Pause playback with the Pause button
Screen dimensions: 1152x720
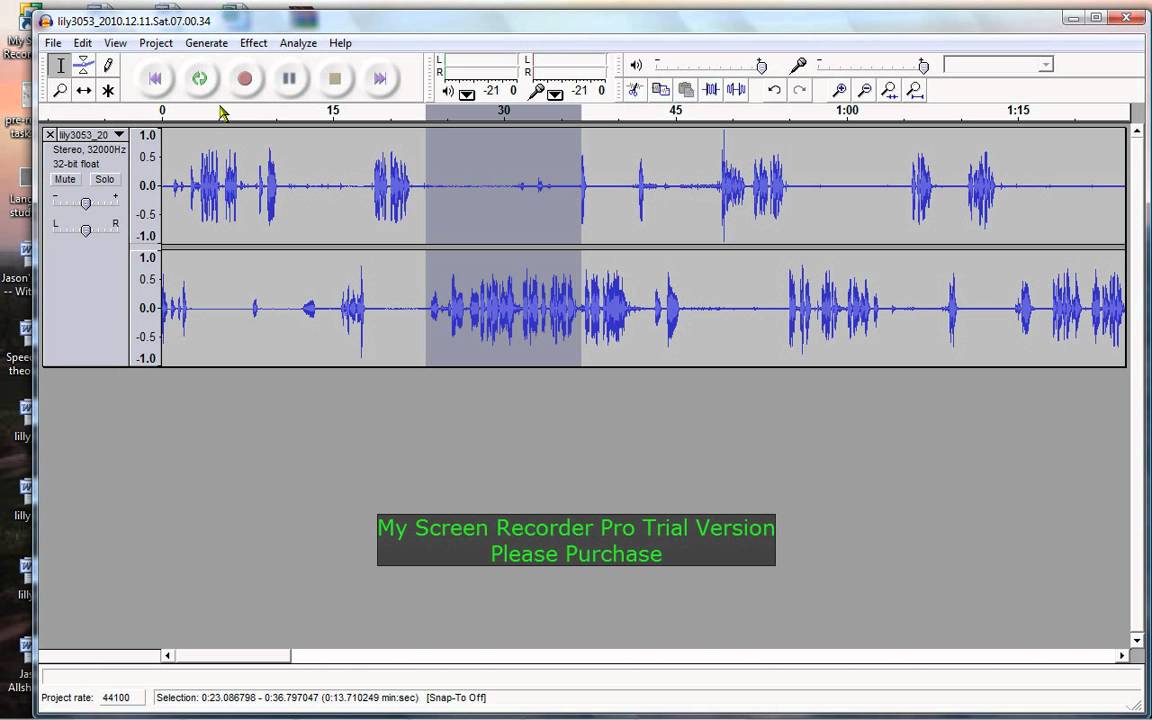289,78
